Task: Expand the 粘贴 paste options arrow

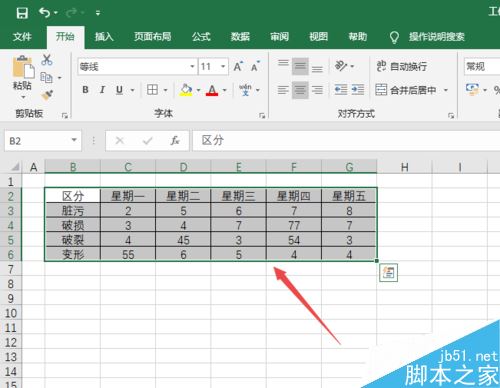Action: tap(23, 97)
